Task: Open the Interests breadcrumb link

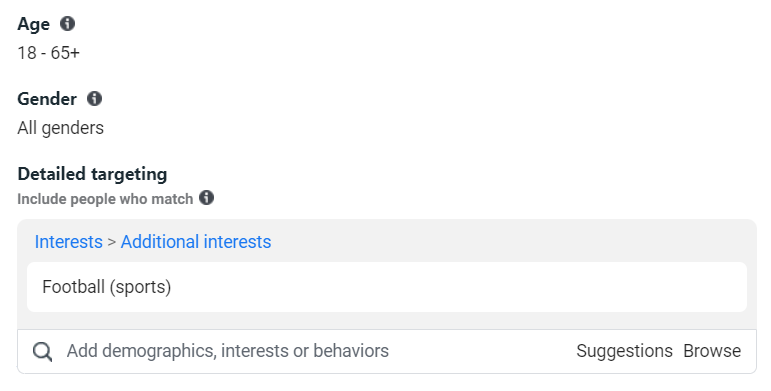Action: pyautogui.click(x=69, y=242)
